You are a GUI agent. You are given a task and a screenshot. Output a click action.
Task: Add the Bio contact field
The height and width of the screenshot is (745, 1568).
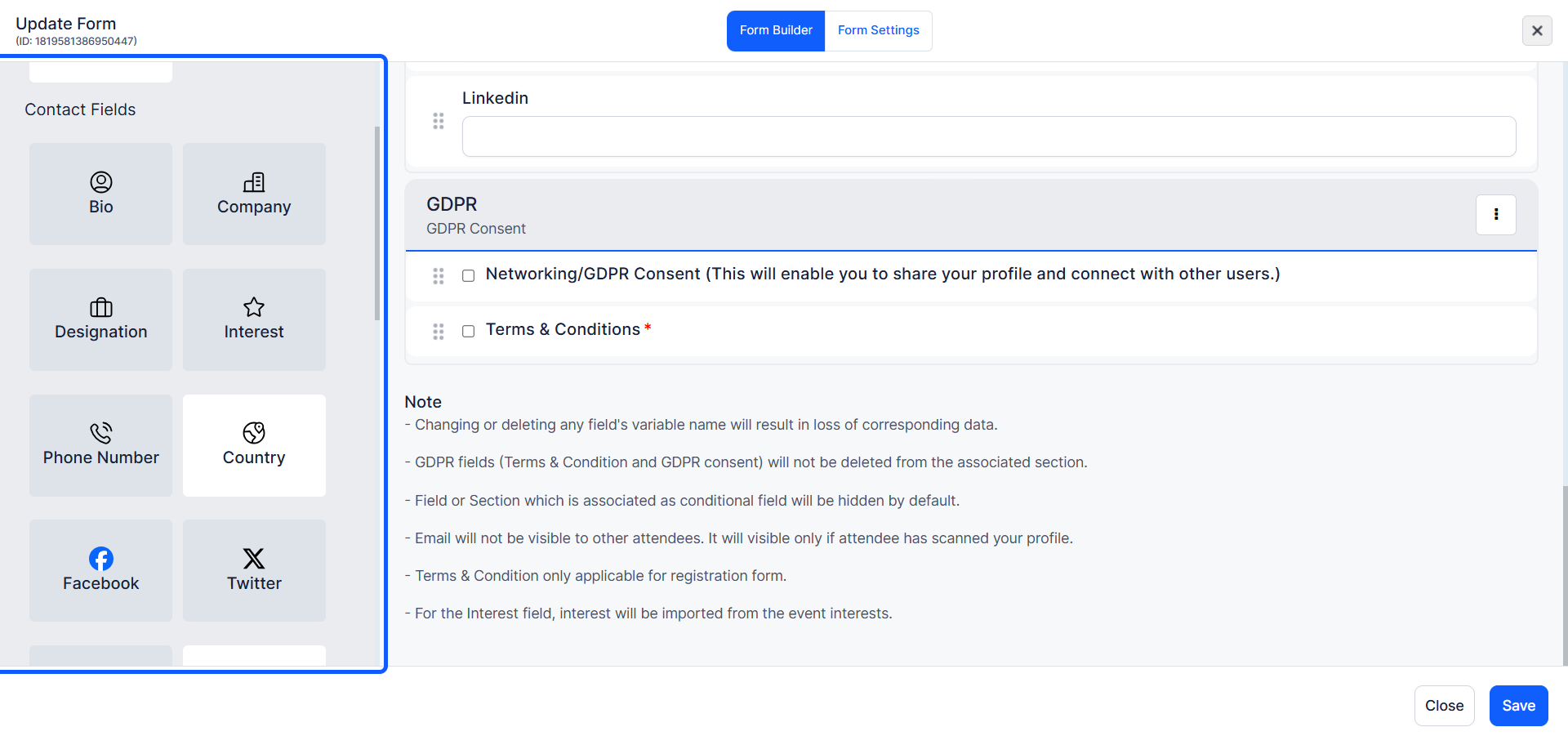coord(100,194)
